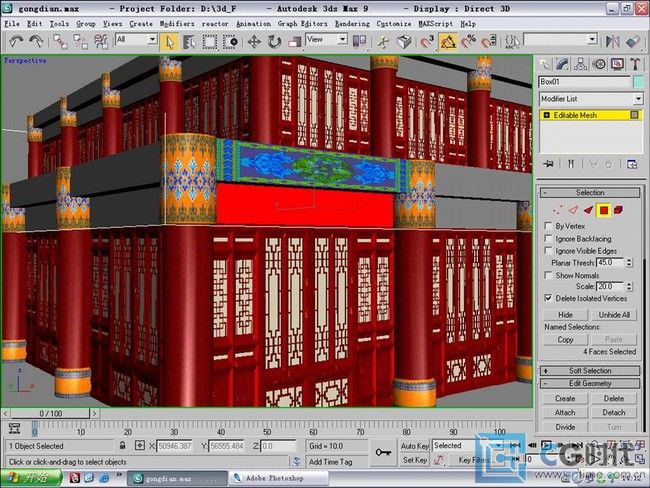This screenshot has width=650, height=488.
Task: Uncheck Delete Isolated Vertices
Action: pyautogui.click(x=548, y=298)
